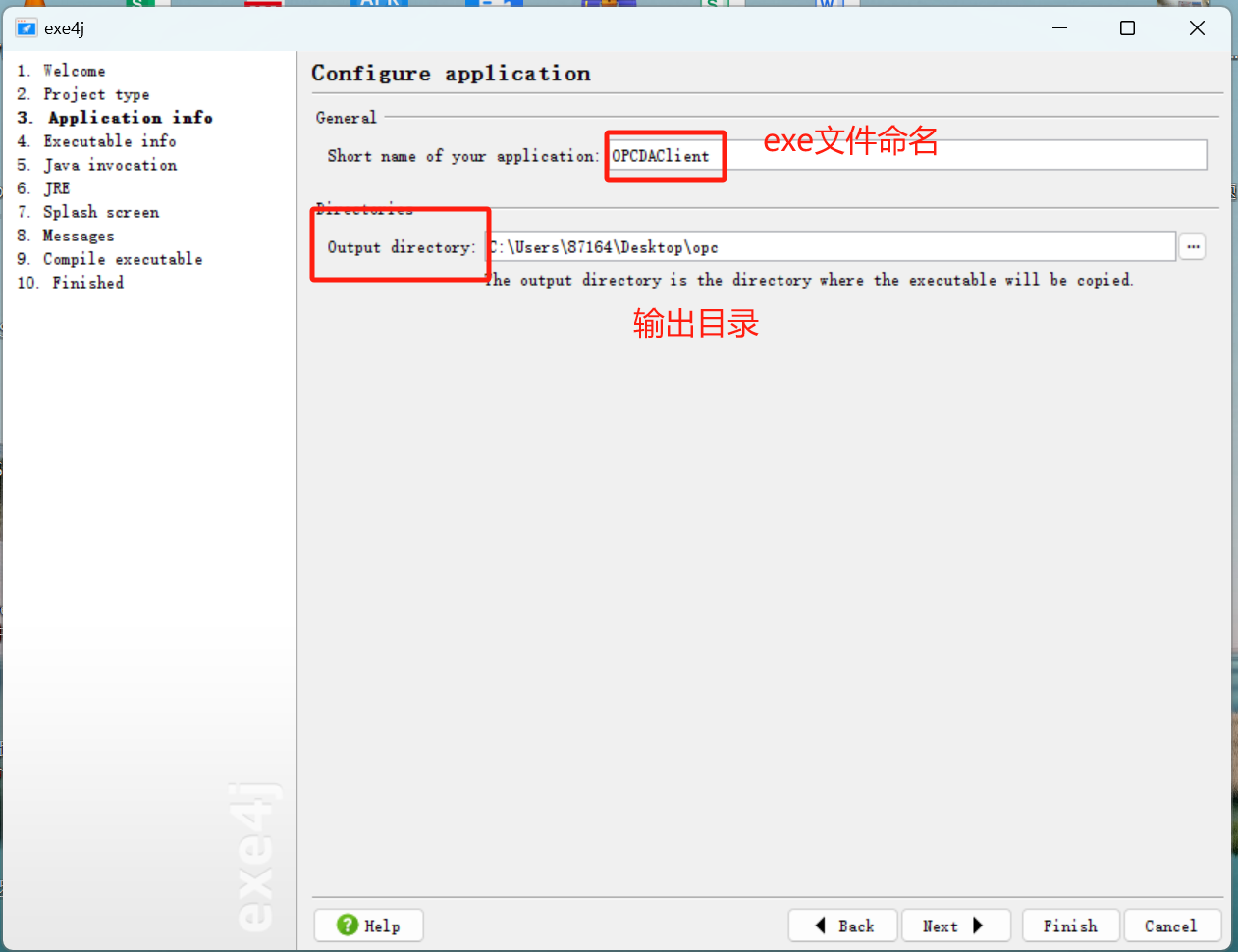Proceed with the Next button
Image resolution: width=1238 pixels, height=952 pixels.
pos(956,926)
